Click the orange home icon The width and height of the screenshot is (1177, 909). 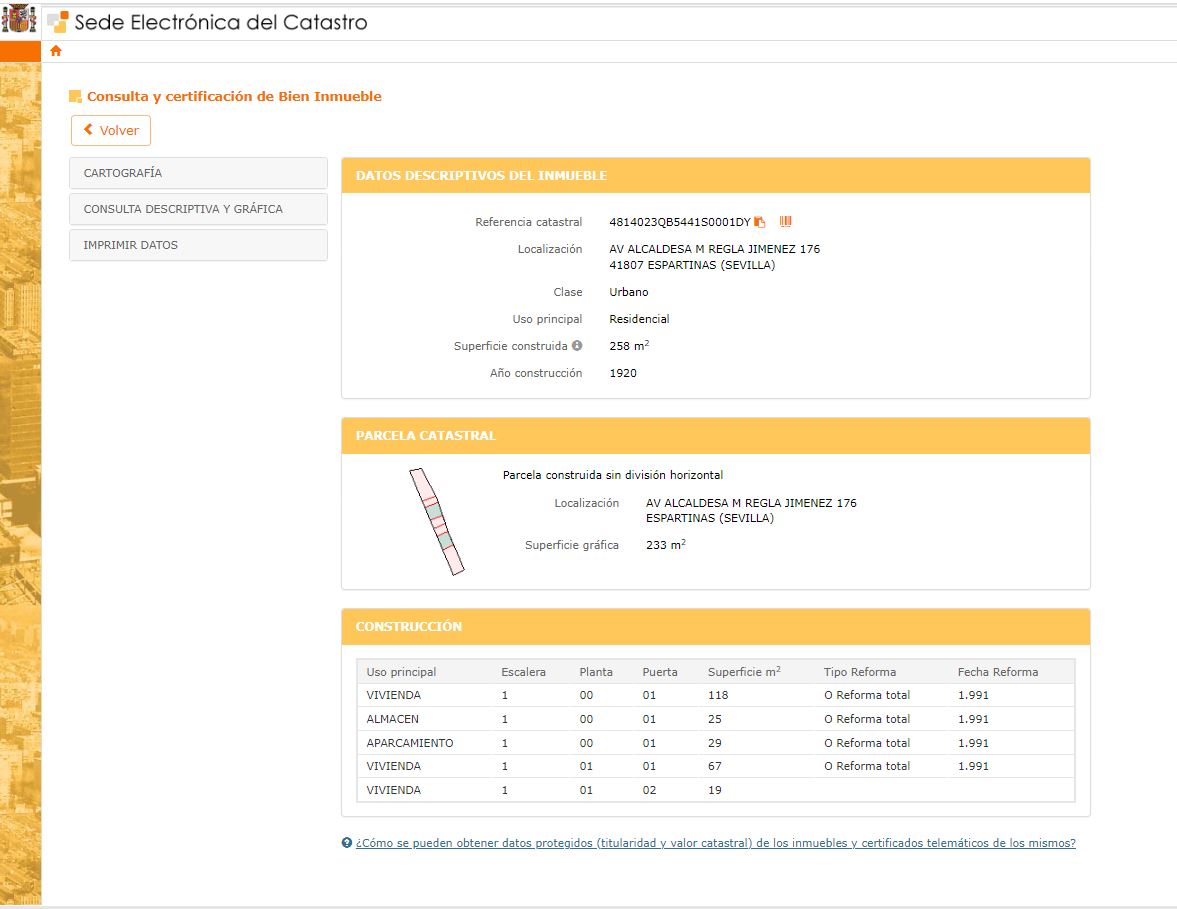click(56, 51)
